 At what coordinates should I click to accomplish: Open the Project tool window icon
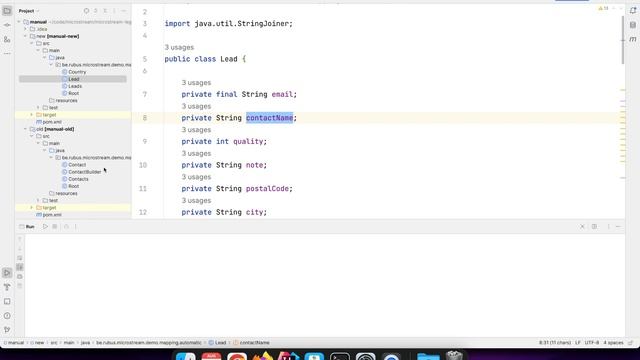point(7,11)
